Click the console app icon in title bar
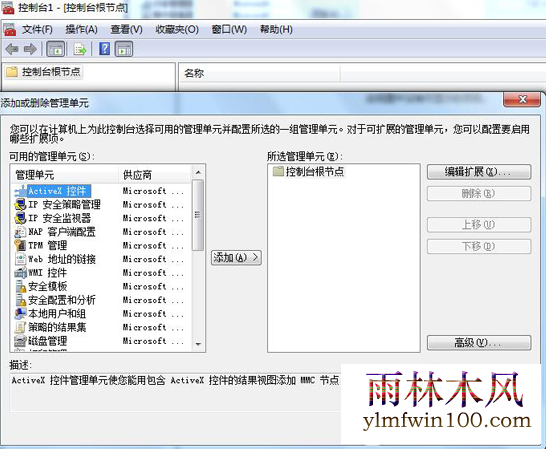This screenshot has width=546, height=449. (8, 7)
